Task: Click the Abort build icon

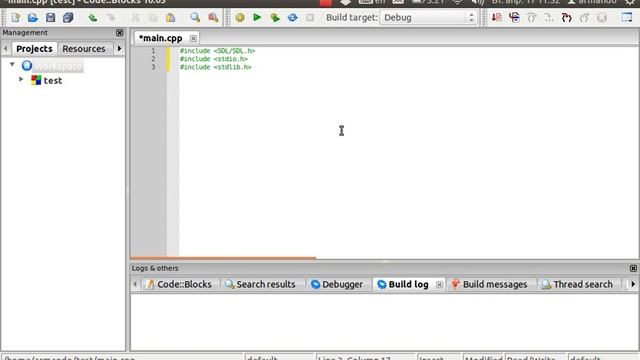Action: tap(310, 18)
